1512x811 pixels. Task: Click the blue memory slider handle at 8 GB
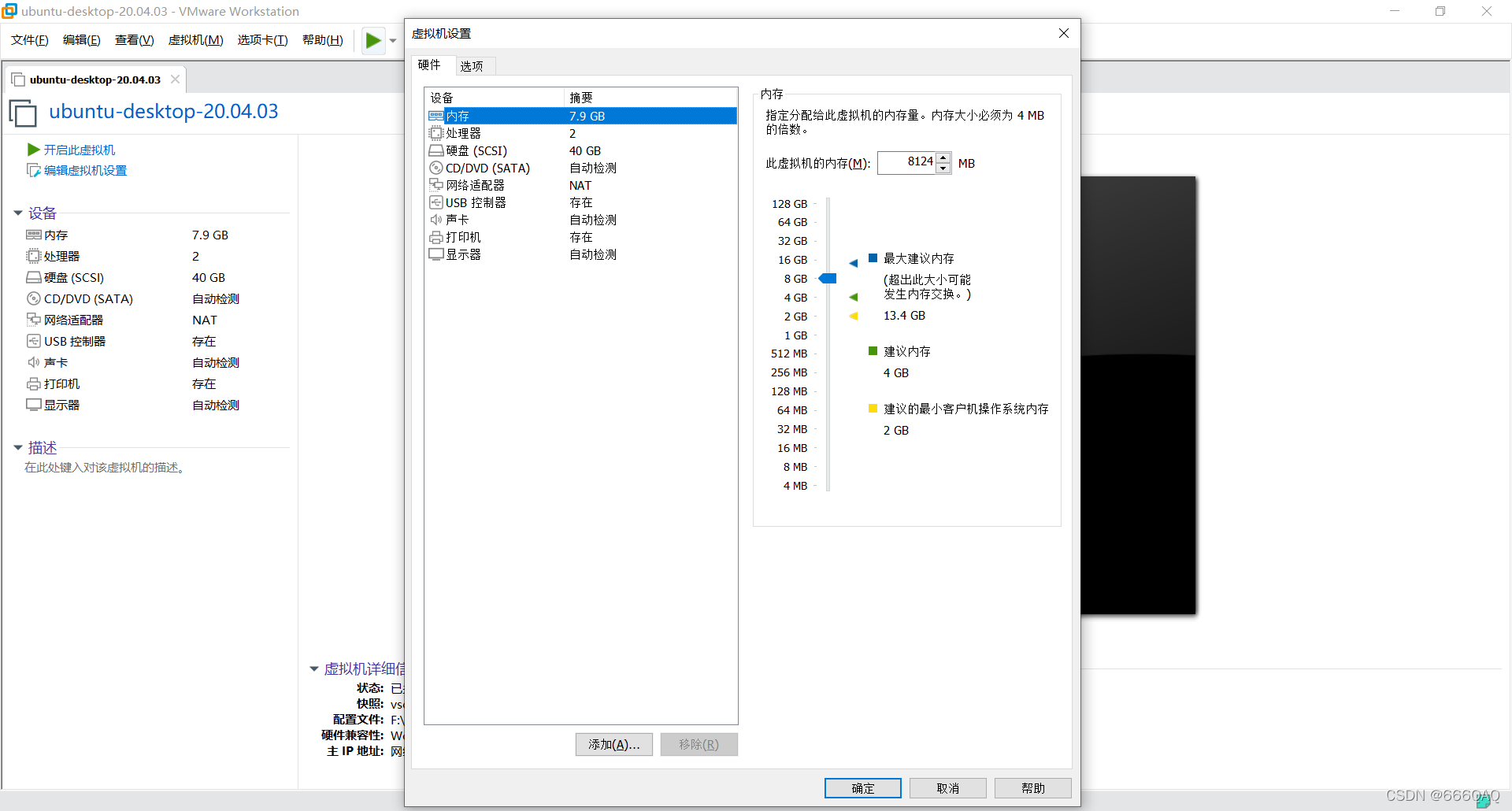click(828, 279)
